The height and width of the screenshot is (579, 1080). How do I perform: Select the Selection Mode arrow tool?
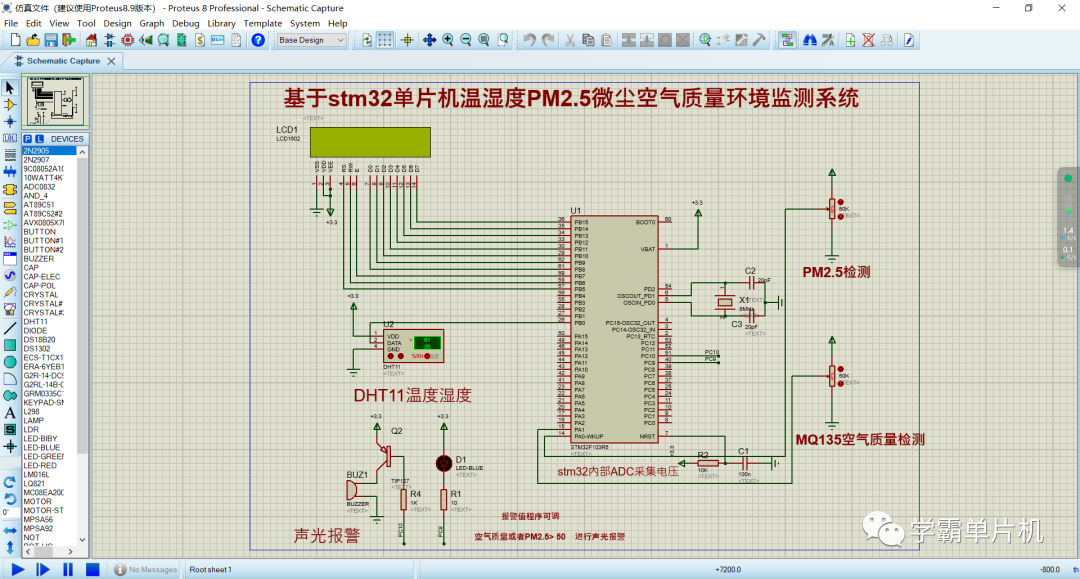[x=10, y=89]
